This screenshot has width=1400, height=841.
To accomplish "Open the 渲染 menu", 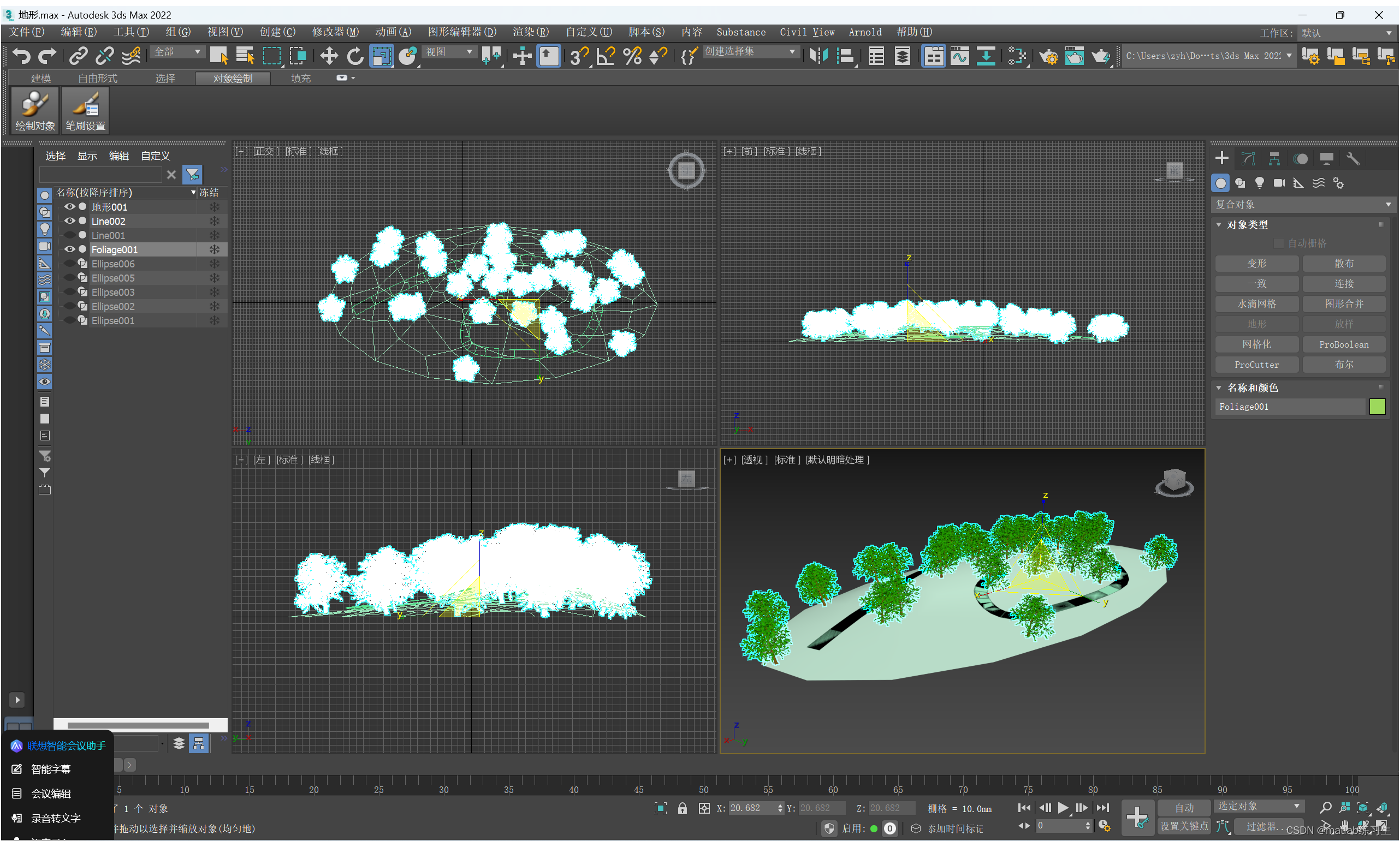I will coord(530,32).
